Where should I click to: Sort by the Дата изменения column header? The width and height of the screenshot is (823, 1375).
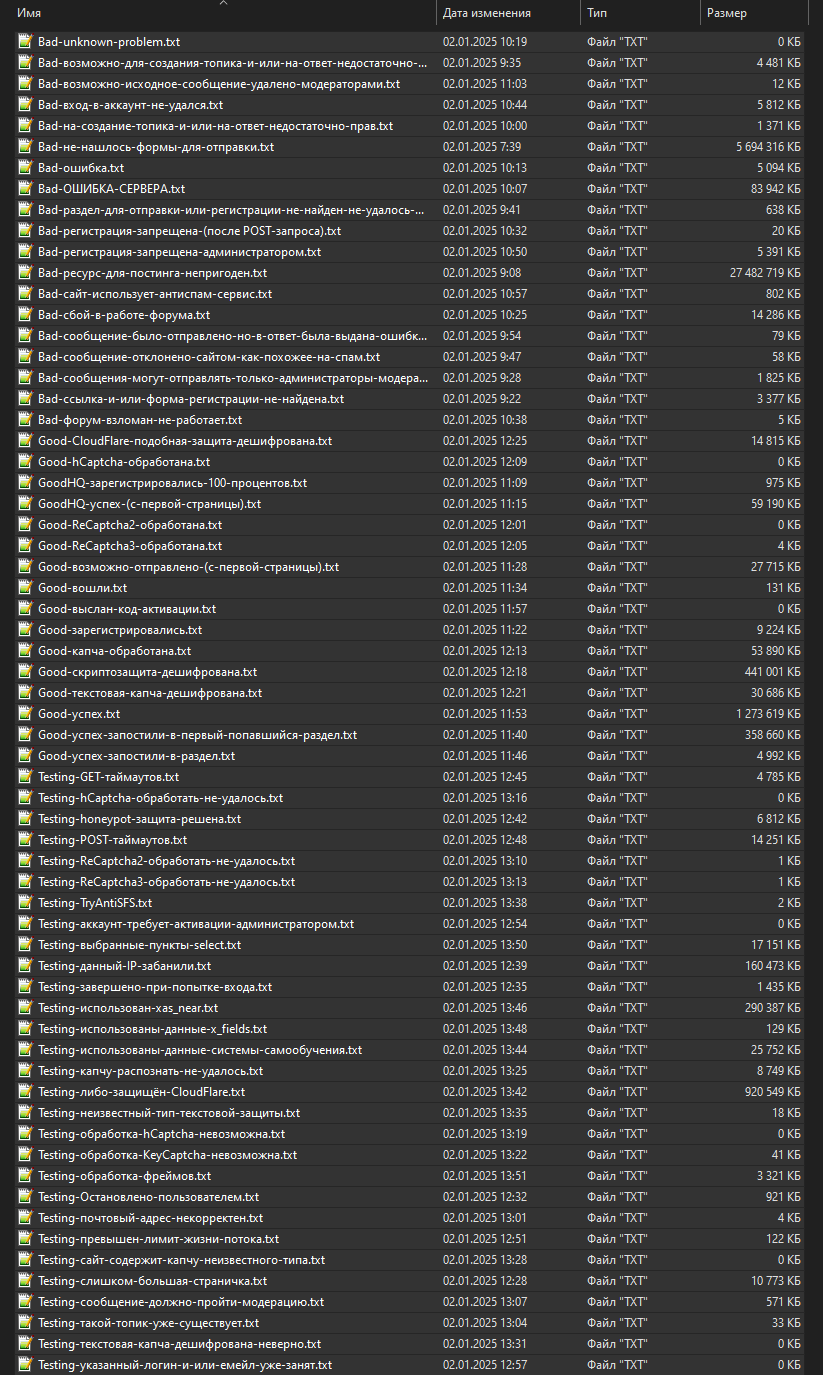click(x=486, y=13)
